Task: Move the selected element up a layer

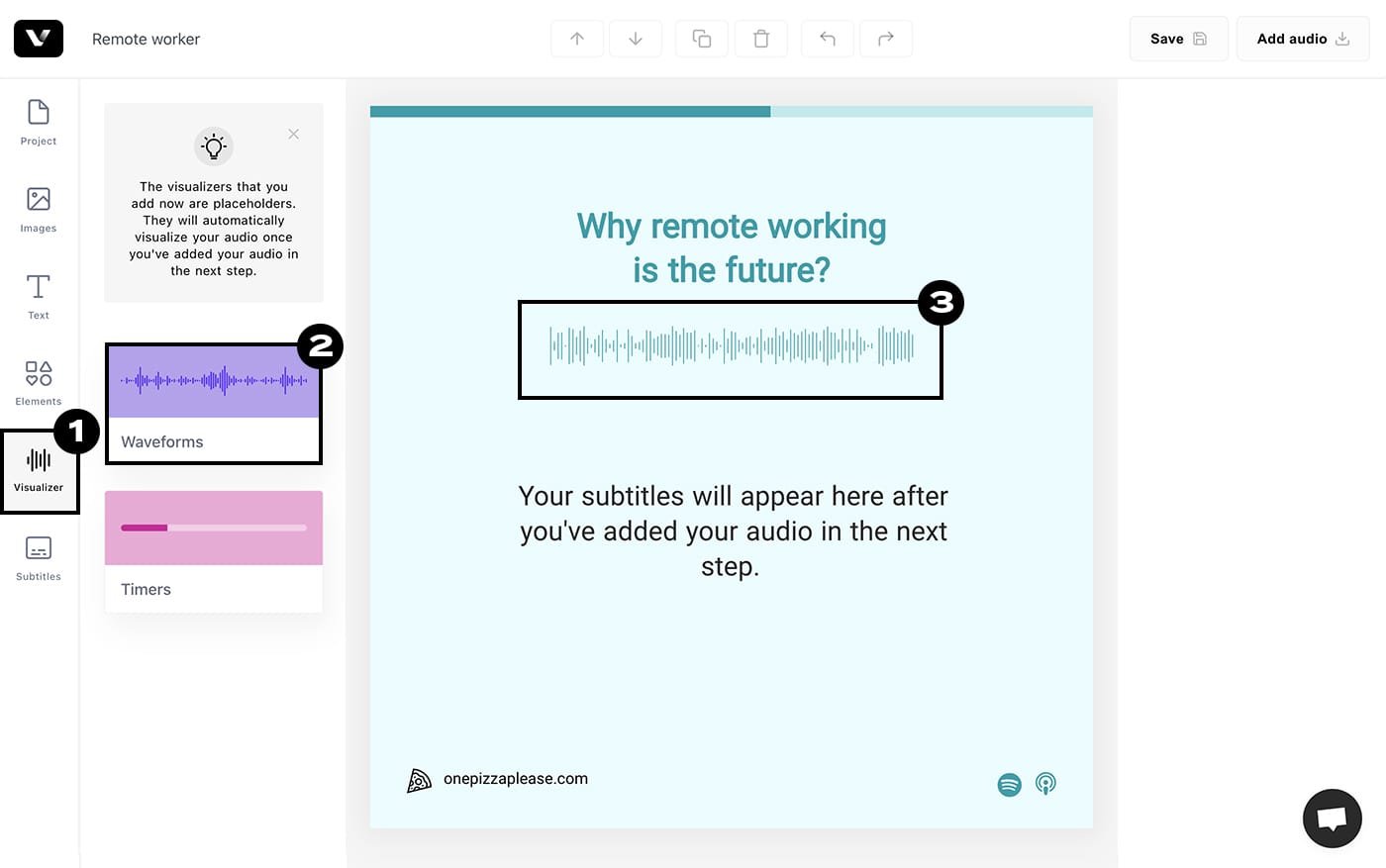Action: pos(576,39)
